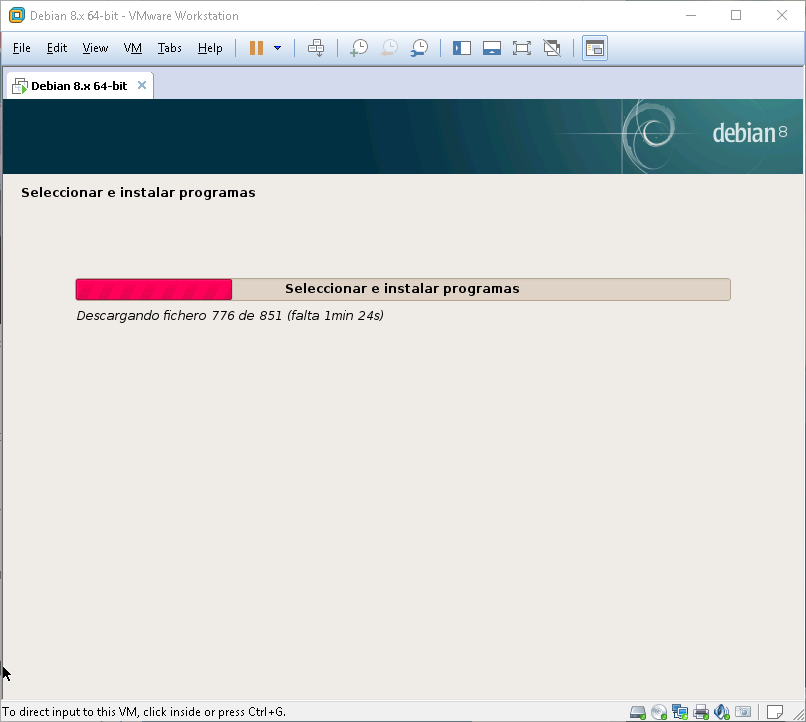Toggle the thumbnail bar view
The width and height of the screenshot is (806, 722).
(x=491, y=48)
